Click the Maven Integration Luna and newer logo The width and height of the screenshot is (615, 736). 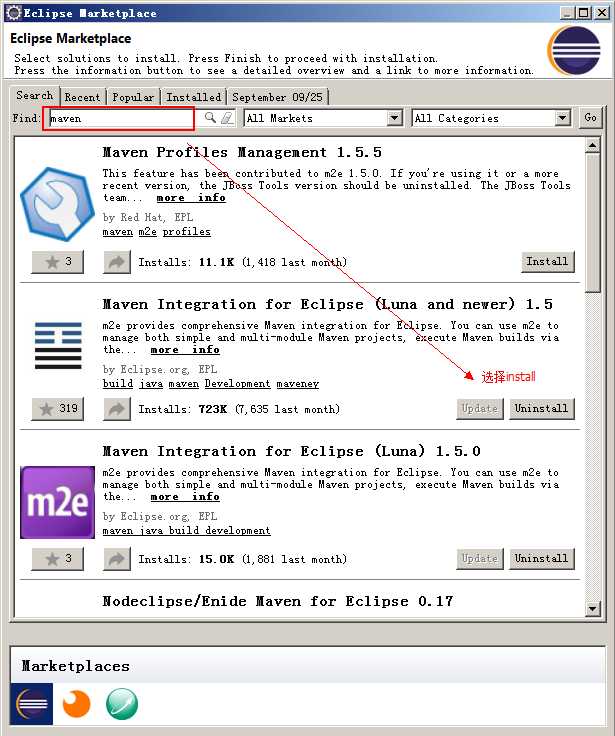pyautogui.click(x=58, y=345)
